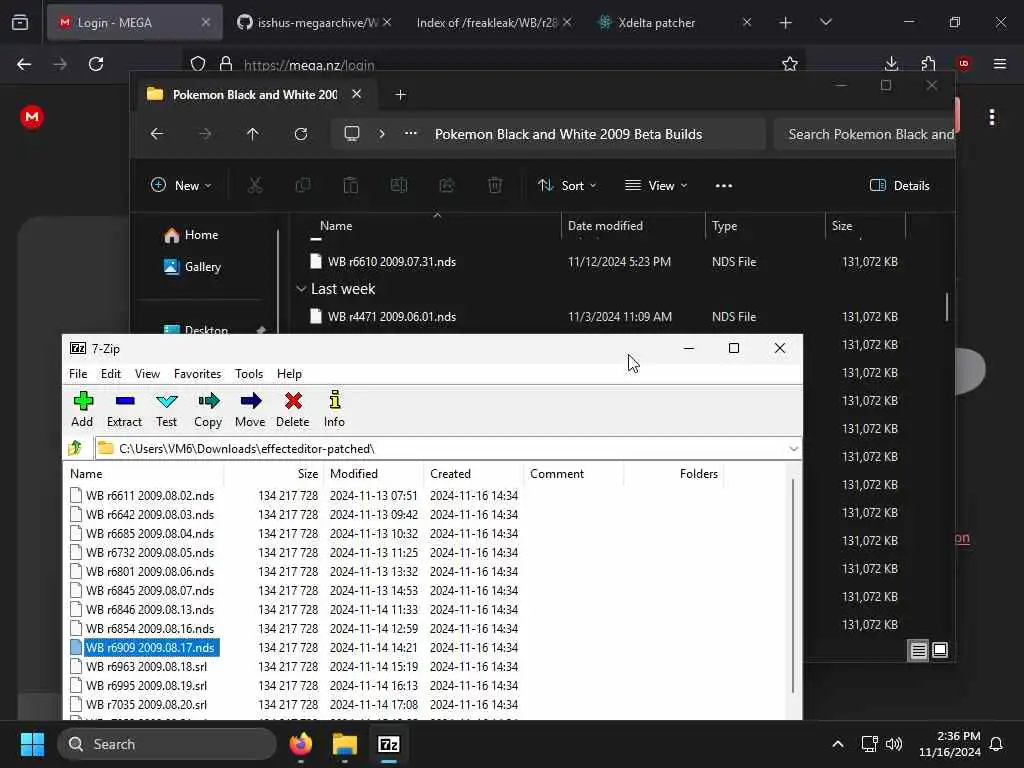Open the View dropdown in File Explorer

(x=656, y=186)
